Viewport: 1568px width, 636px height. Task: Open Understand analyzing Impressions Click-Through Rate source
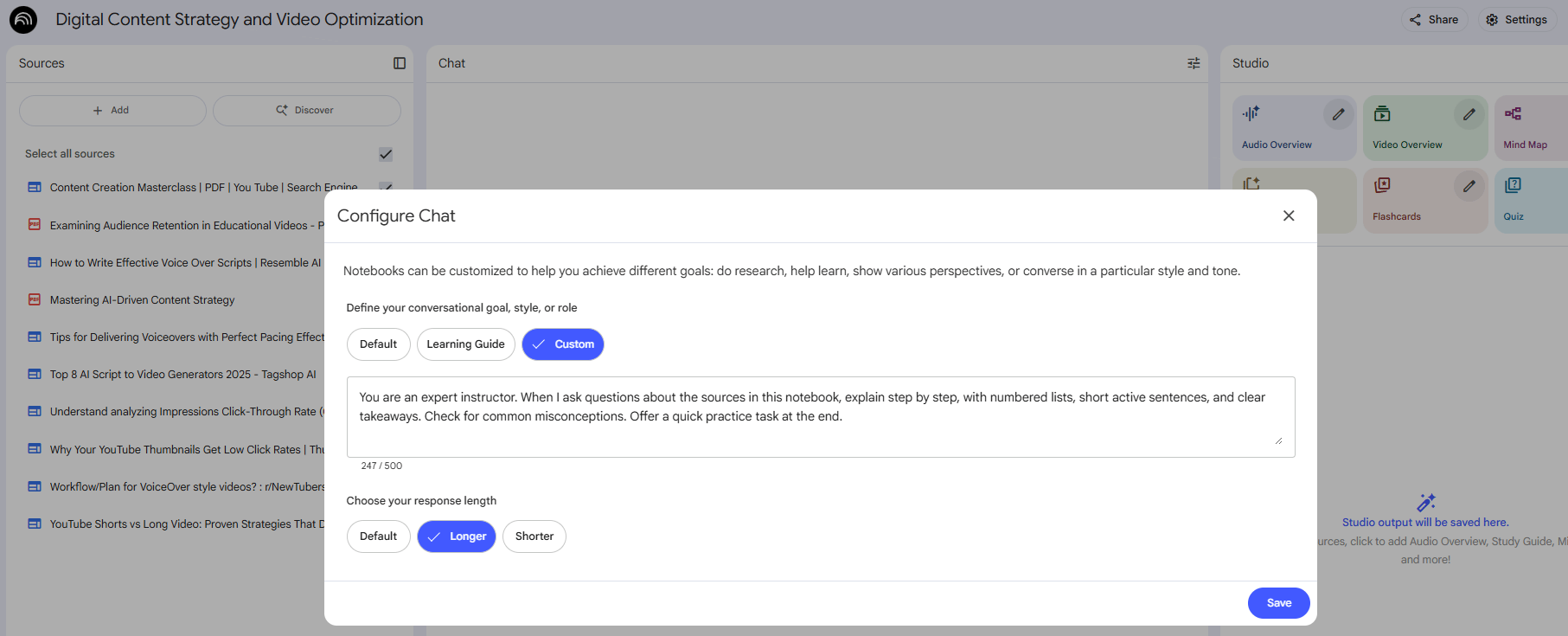click(x=187, y=411)
